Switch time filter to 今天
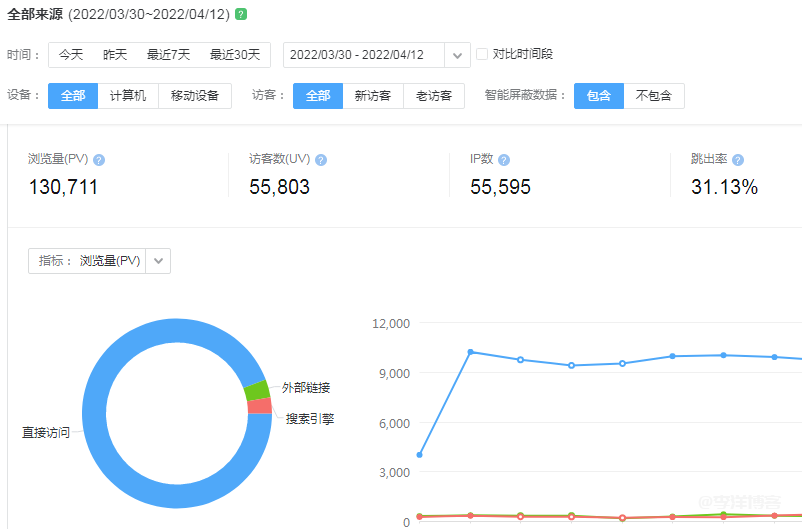The width and height of the screenshot is (802, 529). coord(71,55)
